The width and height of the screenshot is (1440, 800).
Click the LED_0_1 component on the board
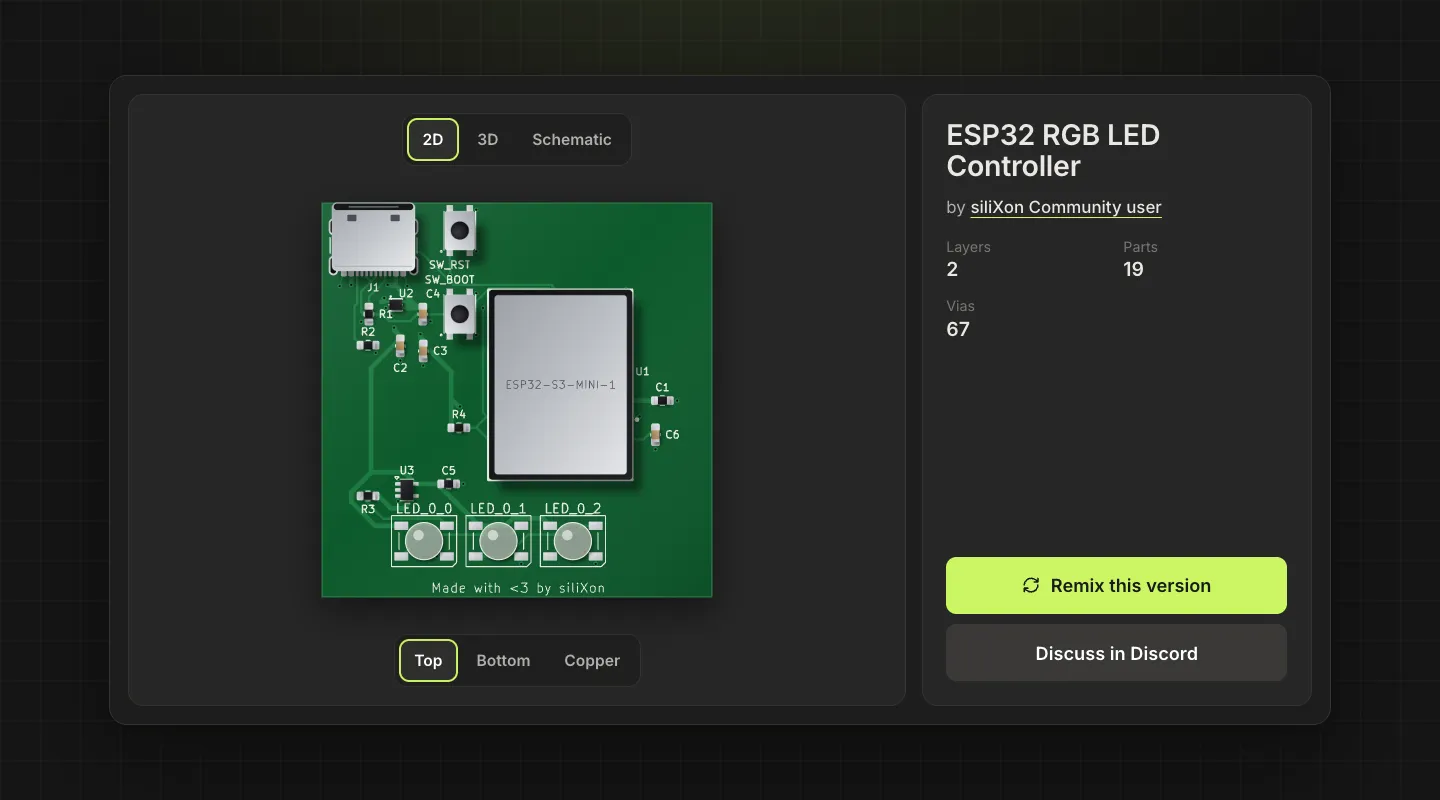498,541
